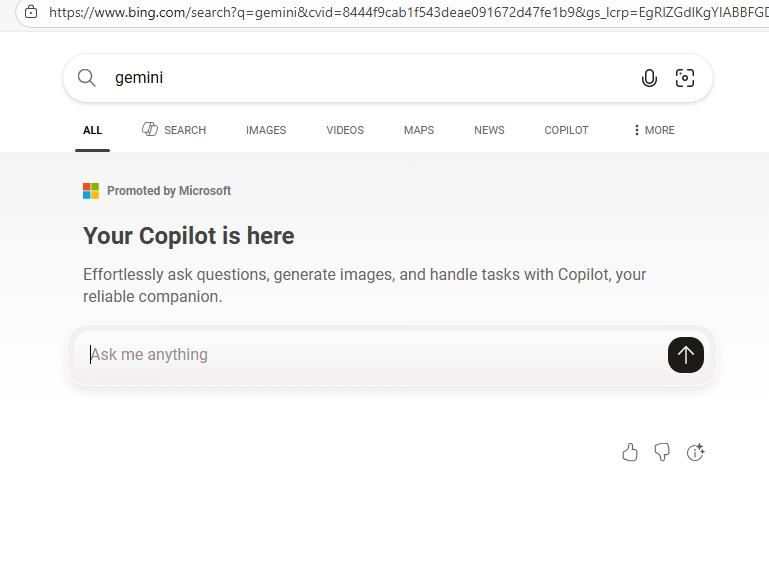Open the Videos tab
This screenshot has width=769, height=580.
[345, 130]
